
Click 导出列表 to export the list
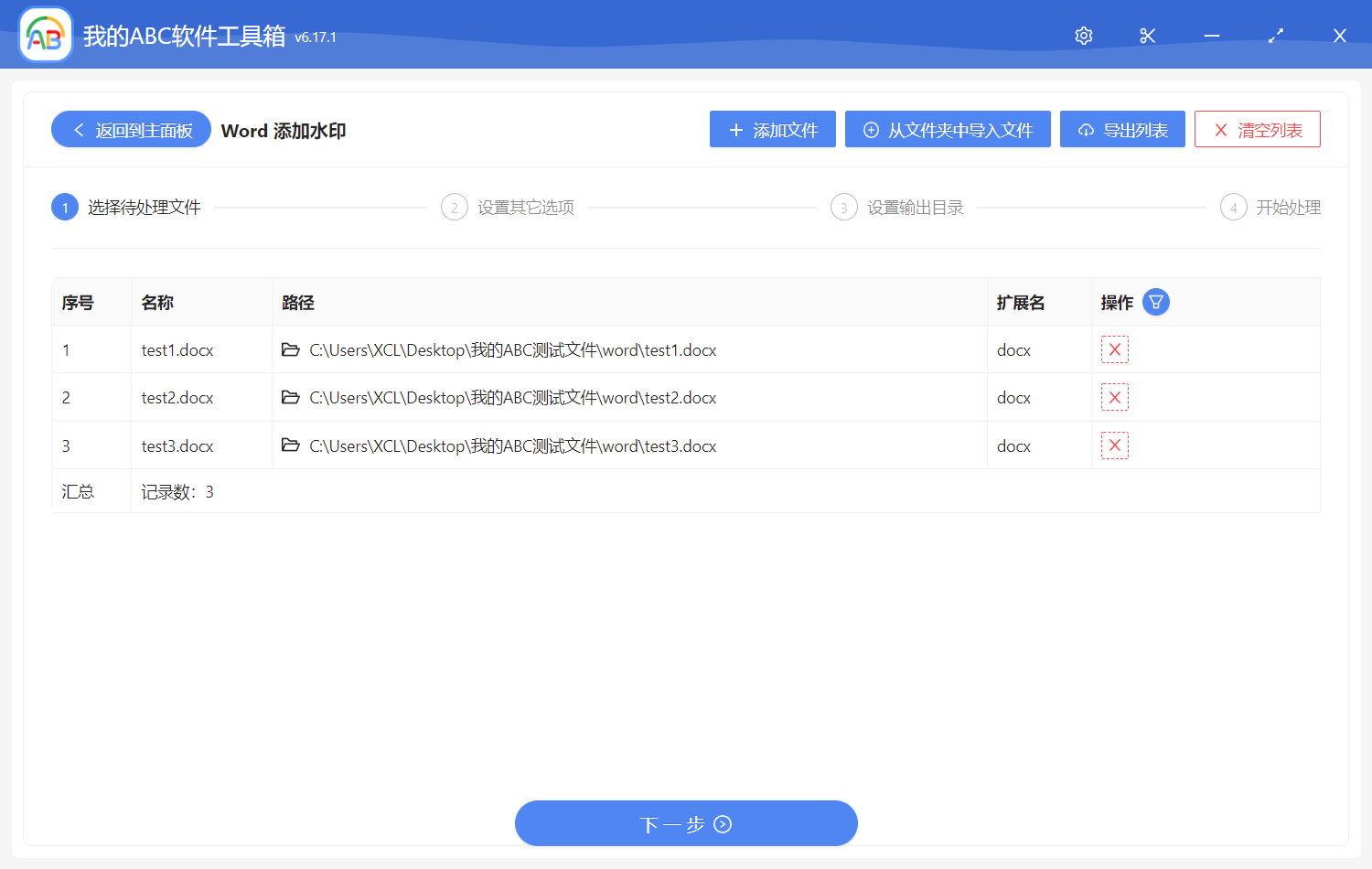pos(1122,129)
